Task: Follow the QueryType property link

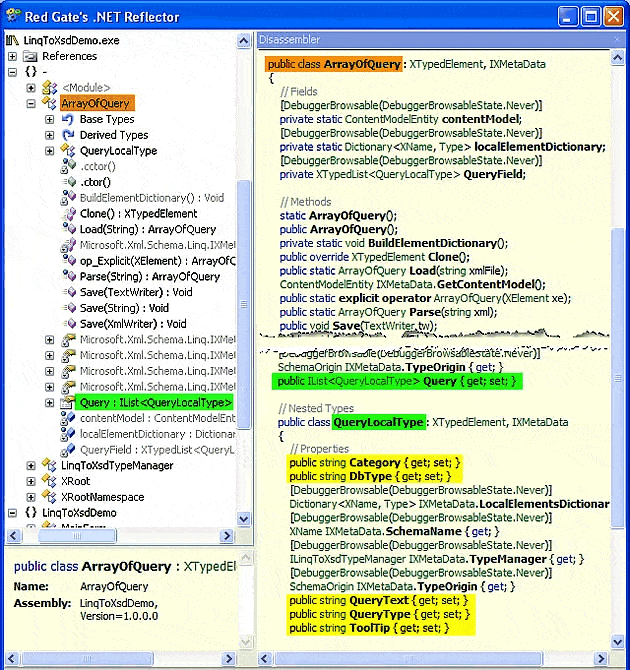Action: pos(380,614)
